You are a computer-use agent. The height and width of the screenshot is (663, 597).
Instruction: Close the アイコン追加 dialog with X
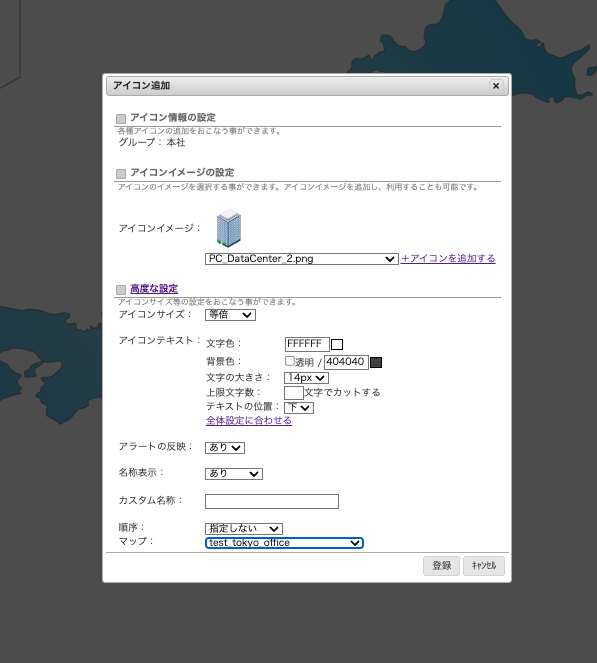496,86
